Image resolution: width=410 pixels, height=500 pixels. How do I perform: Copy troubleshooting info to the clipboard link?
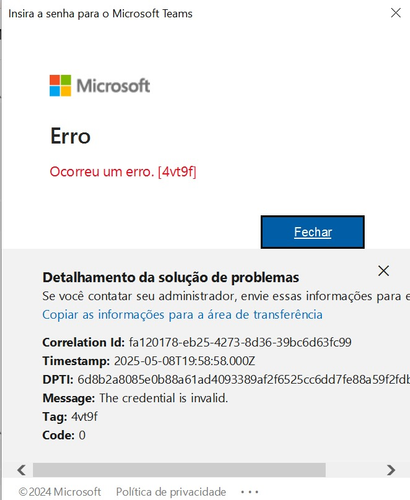point(182,315)
